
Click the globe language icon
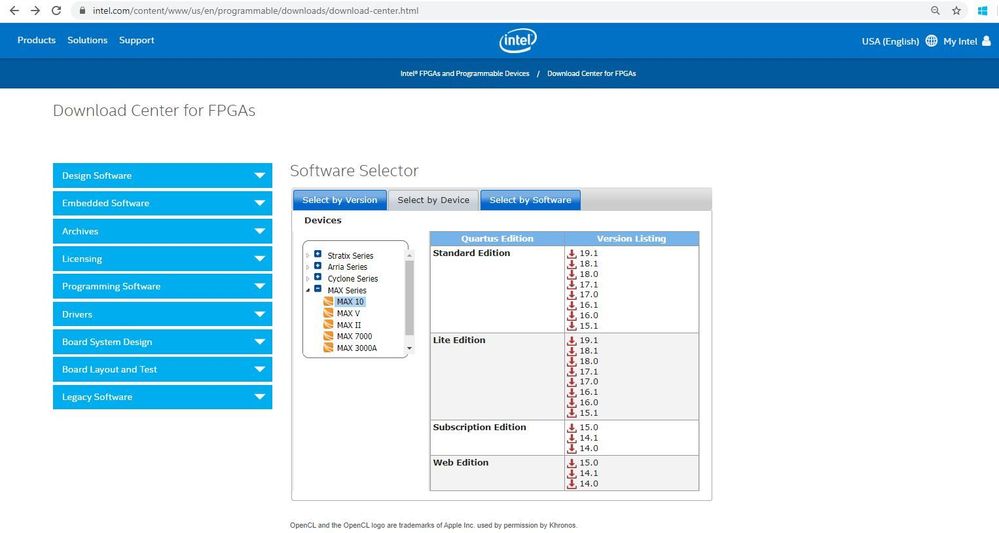tap(931, 41)
